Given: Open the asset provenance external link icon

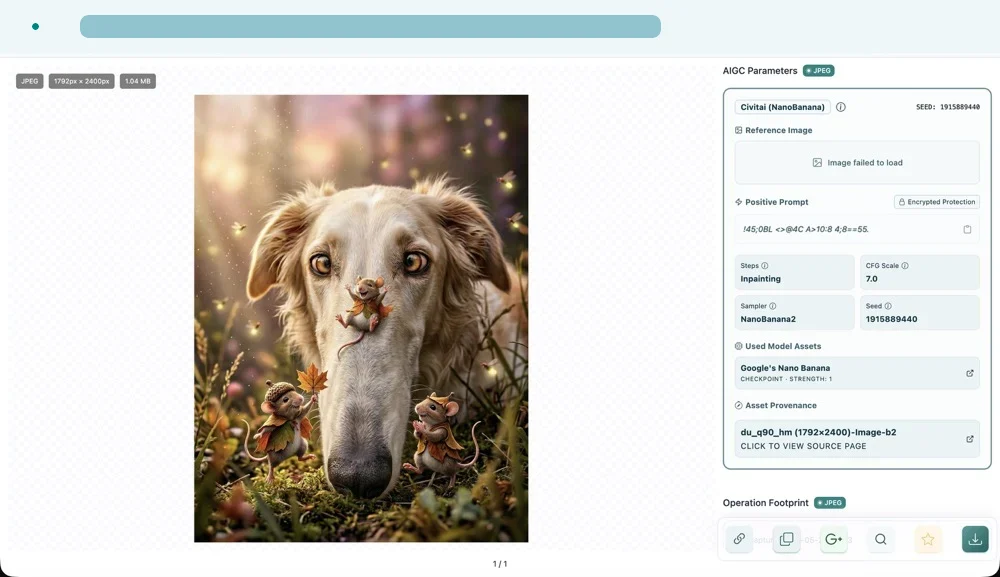Looking at the screenshot, I should (969, 439).
